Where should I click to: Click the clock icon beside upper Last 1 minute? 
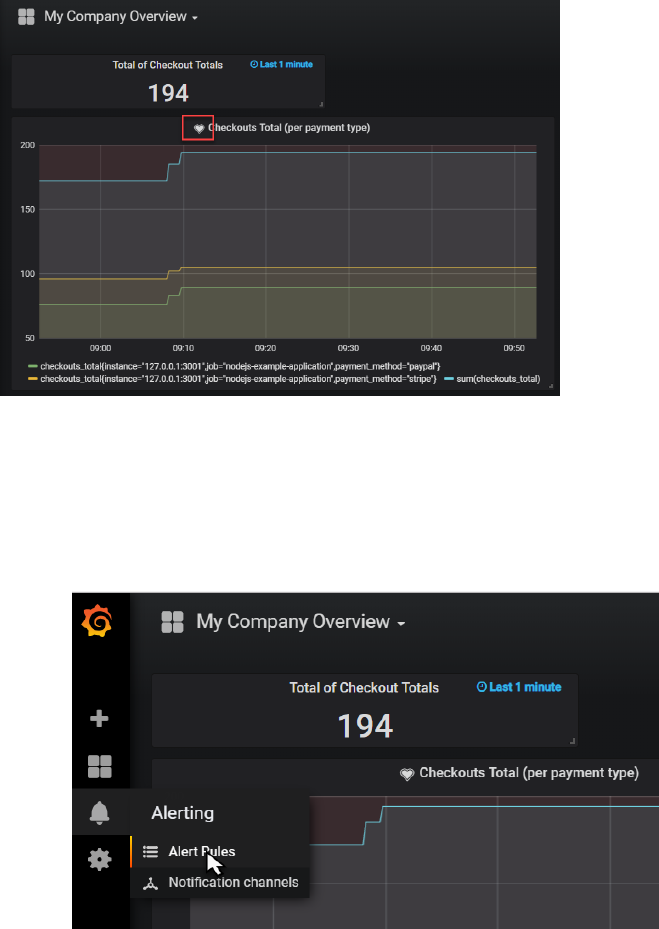click(254, 64)
